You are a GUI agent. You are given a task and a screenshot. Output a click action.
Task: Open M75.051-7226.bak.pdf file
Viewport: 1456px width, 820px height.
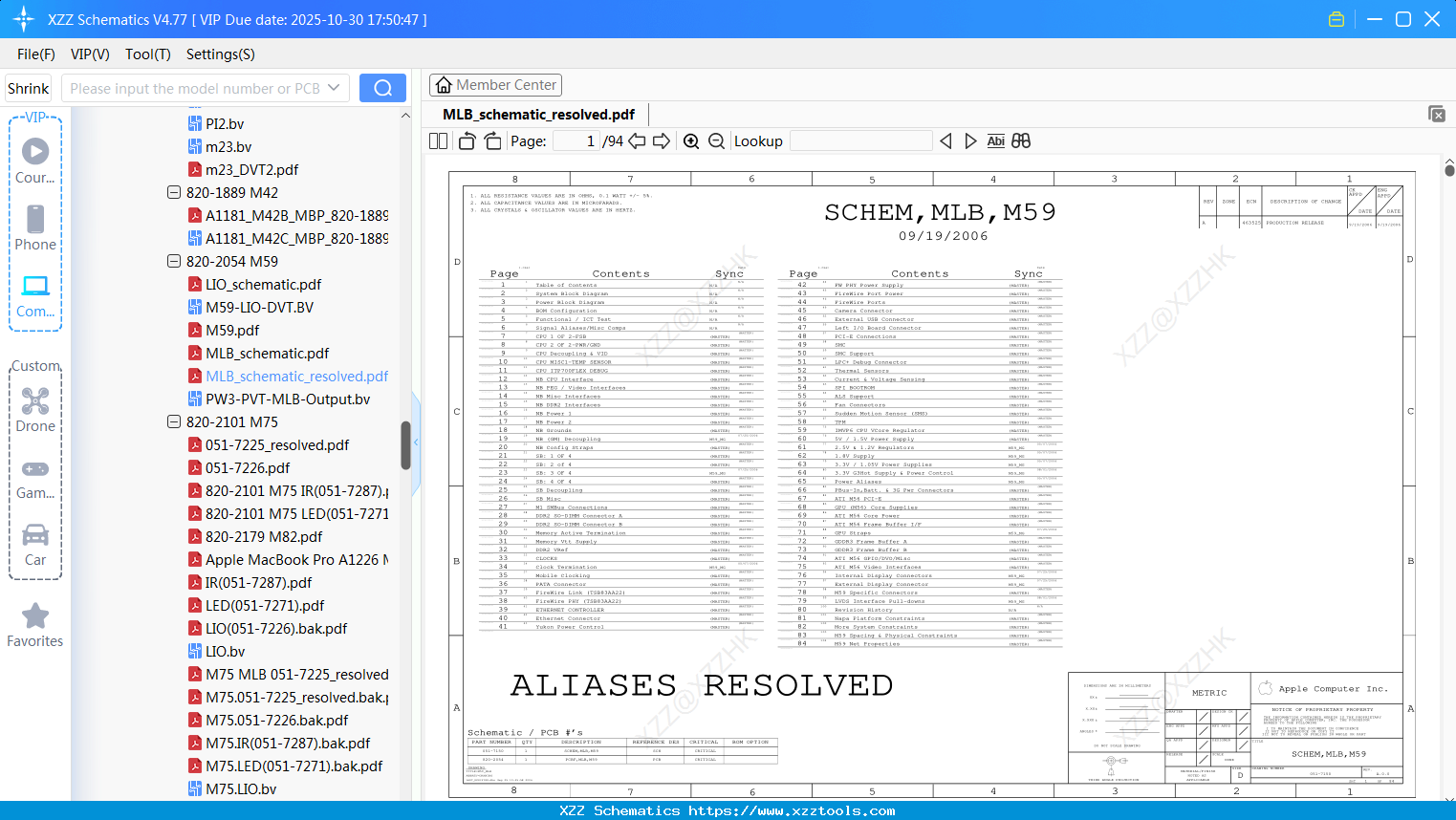click(276, 720)
